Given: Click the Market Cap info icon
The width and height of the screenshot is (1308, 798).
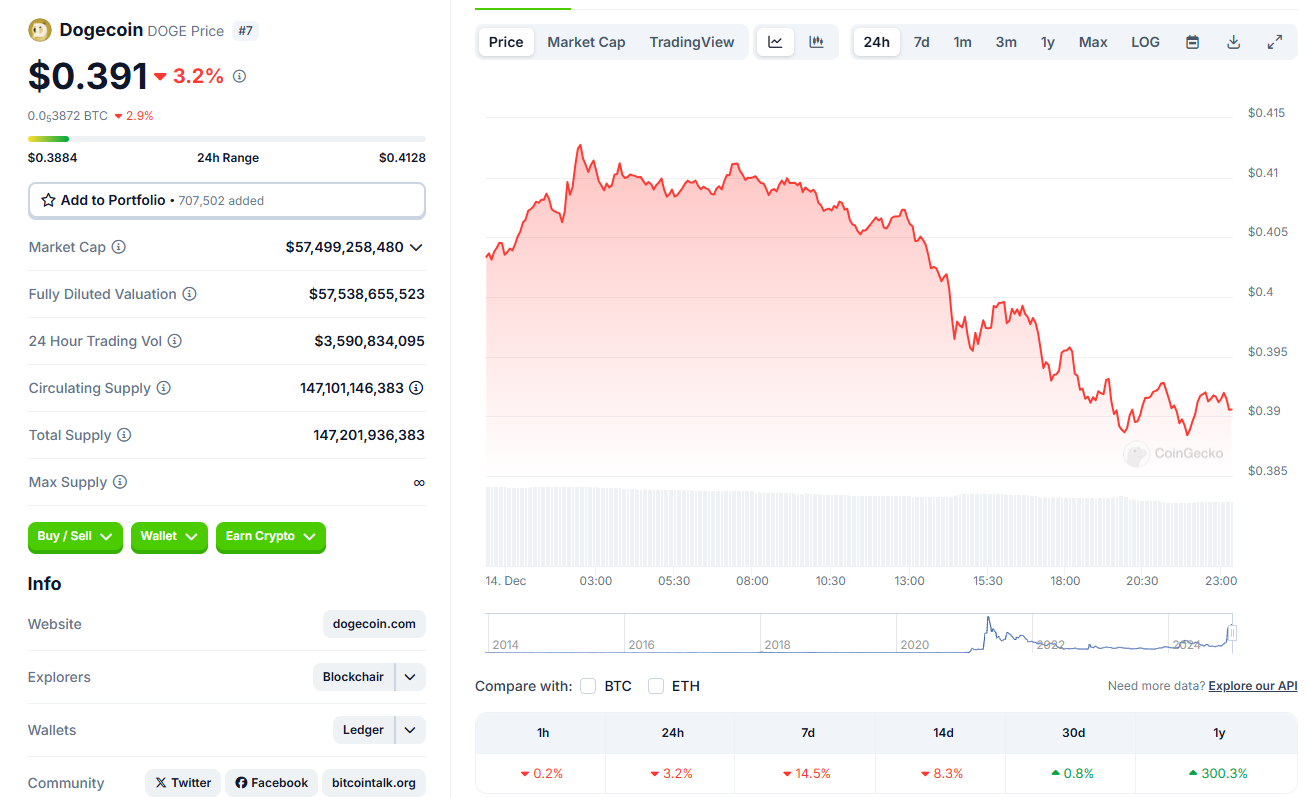Looking at the screenshot, I should pyautogui.click(x=119, y=247).
